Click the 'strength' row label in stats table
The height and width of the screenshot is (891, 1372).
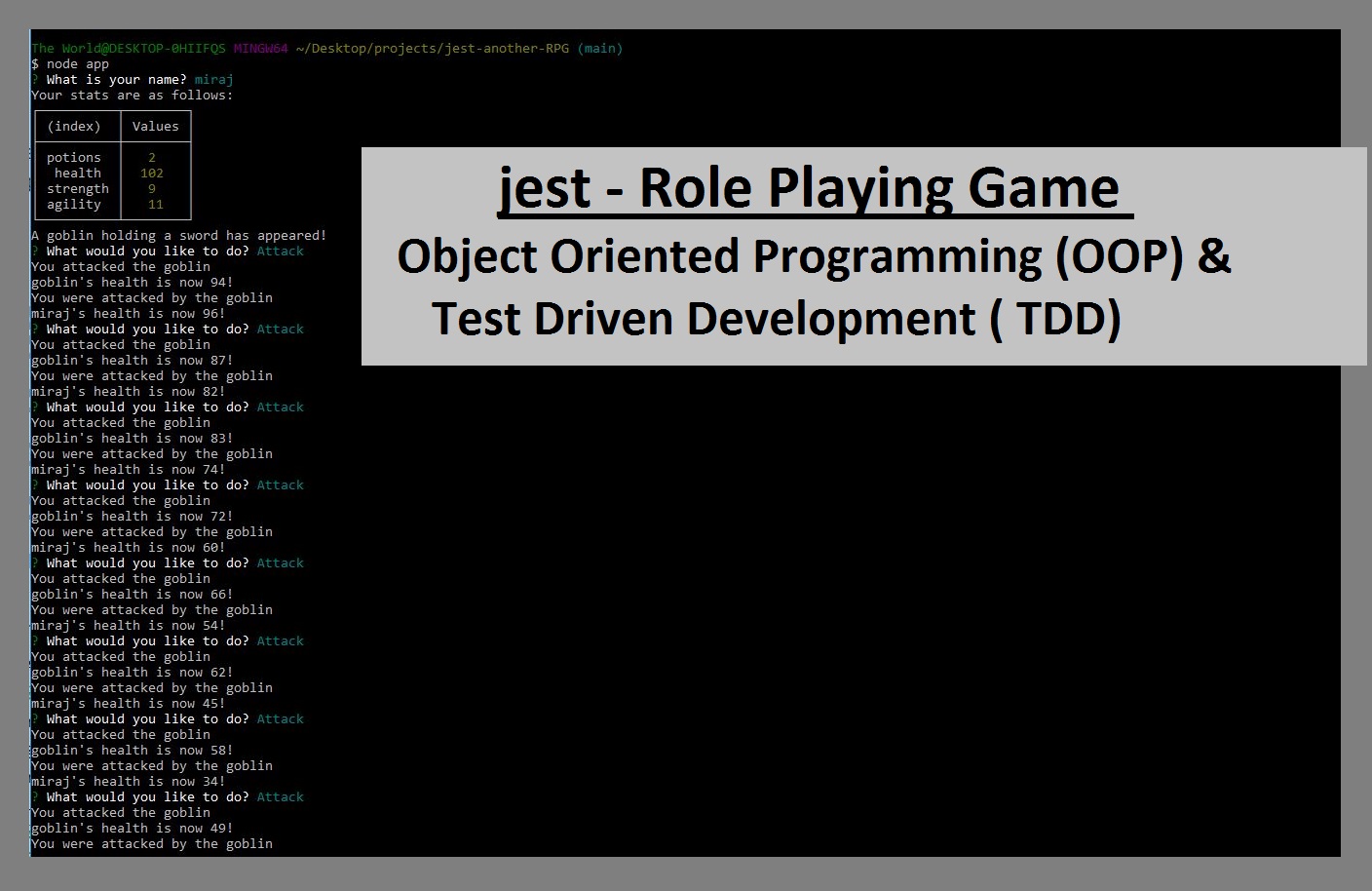tap(78, 188)
